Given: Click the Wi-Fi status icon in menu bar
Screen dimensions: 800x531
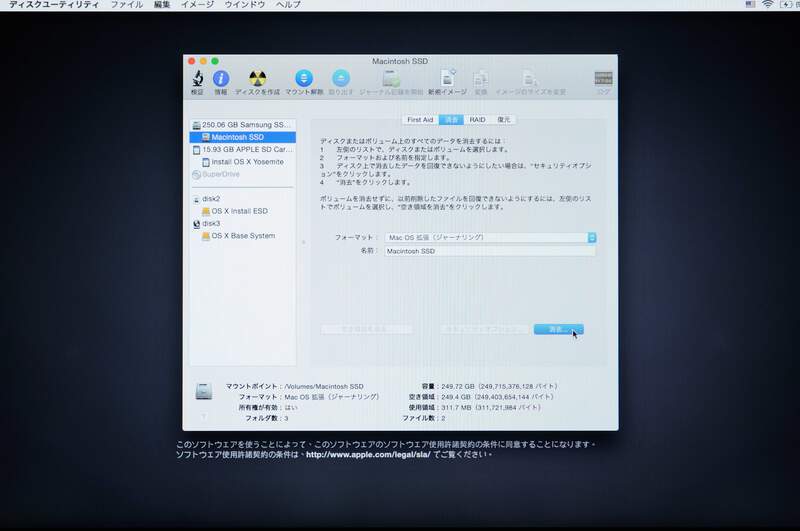Looking at the screenshot, I should coord(768,4).
